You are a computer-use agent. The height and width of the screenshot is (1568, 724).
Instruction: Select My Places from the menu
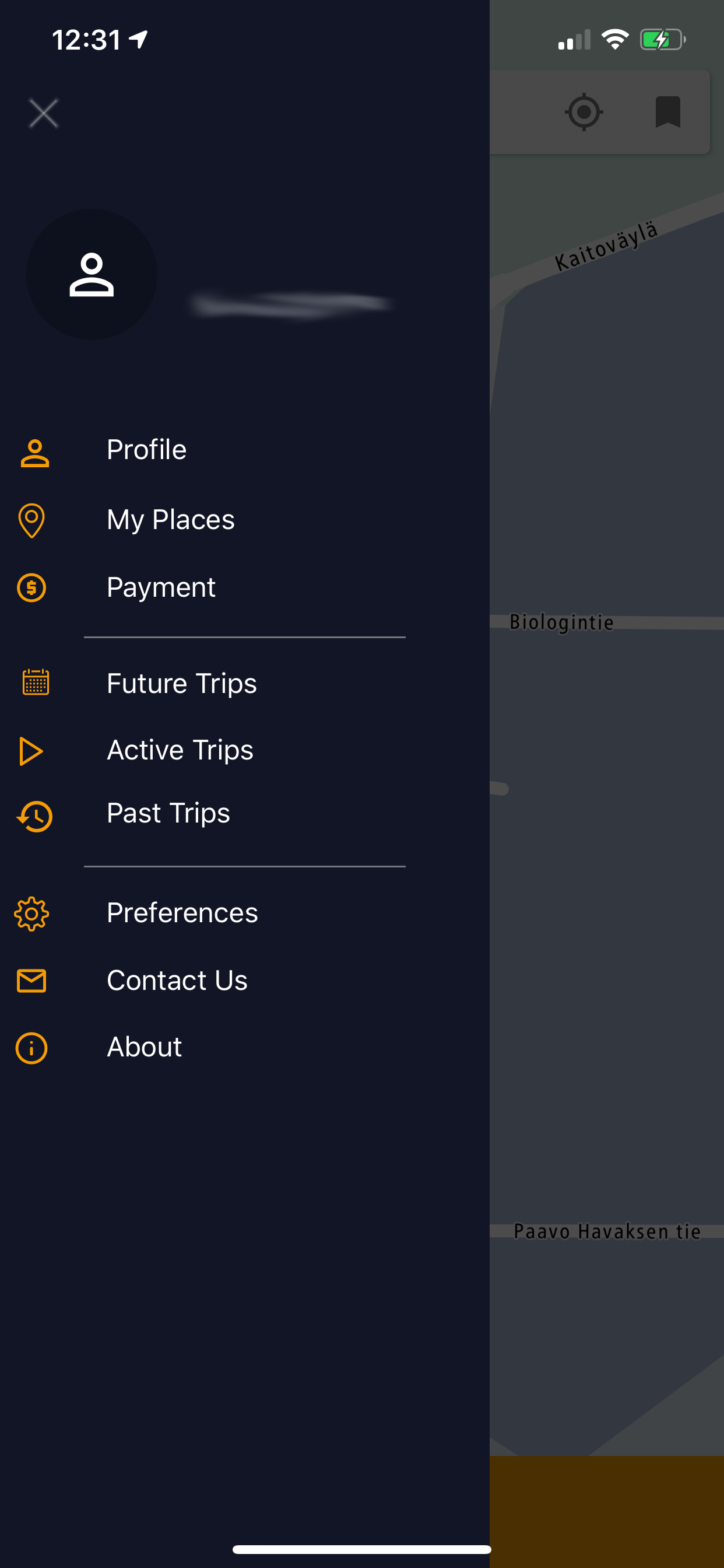coord(170,520)
